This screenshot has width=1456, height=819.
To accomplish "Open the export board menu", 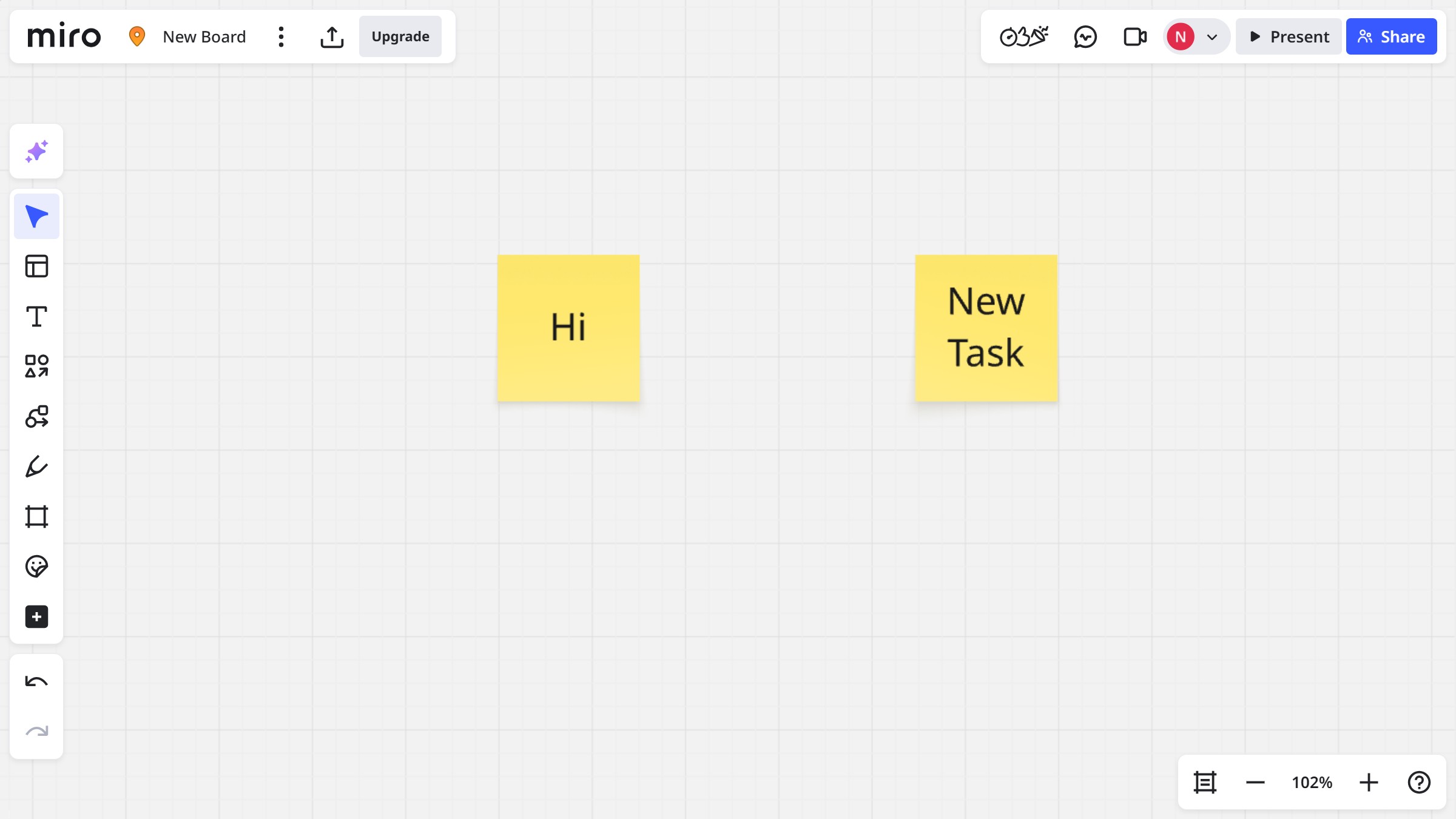I will click(x=332, y=36).
